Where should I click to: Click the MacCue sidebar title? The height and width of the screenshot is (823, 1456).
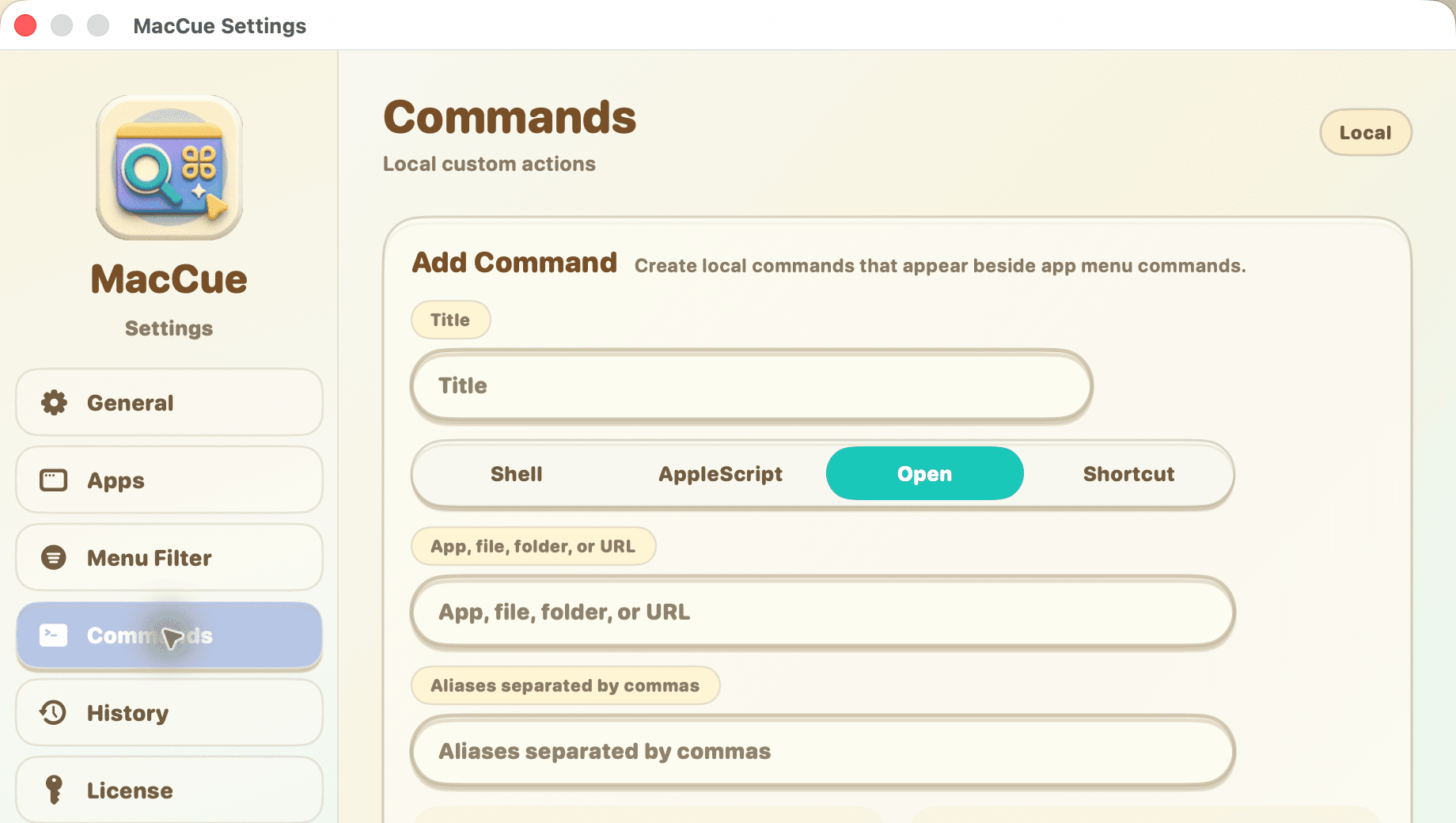point(169,279)
